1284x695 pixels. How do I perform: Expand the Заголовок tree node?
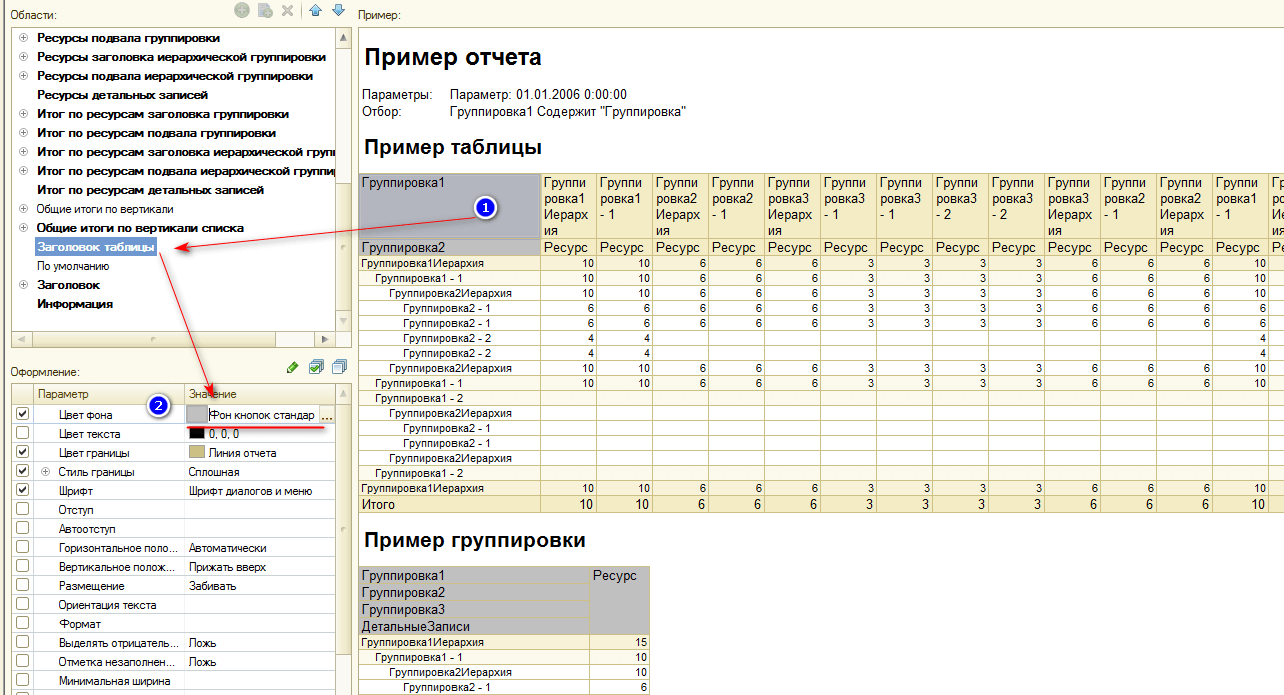(x=23, y=285)
